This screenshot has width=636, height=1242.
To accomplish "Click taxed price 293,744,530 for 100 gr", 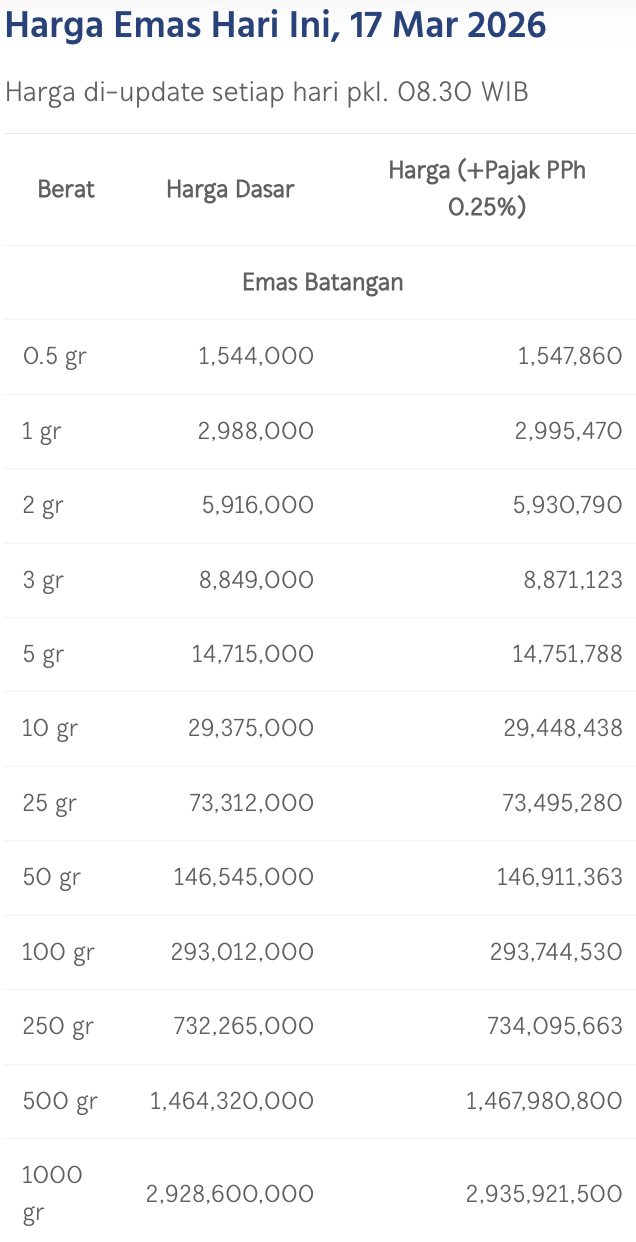I will coord(556,952).
